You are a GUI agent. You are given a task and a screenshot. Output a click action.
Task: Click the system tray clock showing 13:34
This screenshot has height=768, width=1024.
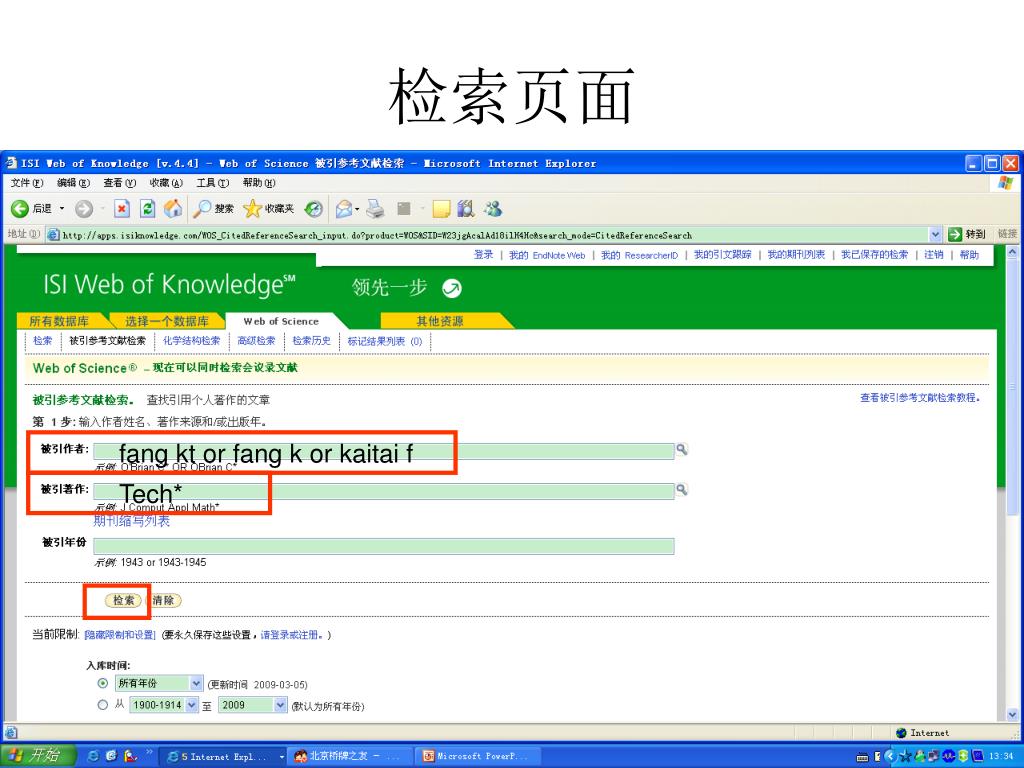click(x=1001, y=756)
